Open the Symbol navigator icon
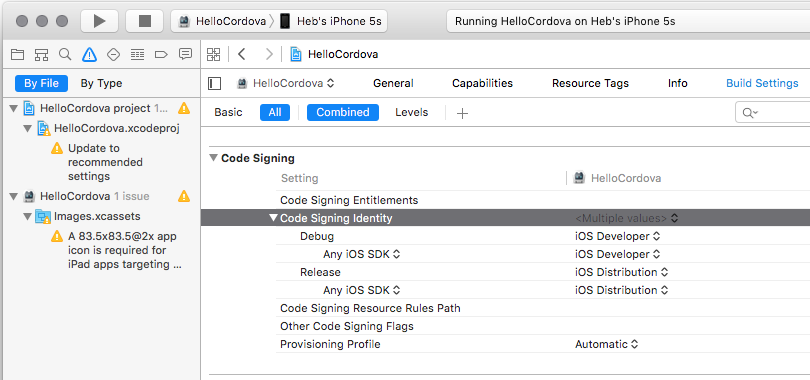Screen dimensions: 810x380 [41, 54]
